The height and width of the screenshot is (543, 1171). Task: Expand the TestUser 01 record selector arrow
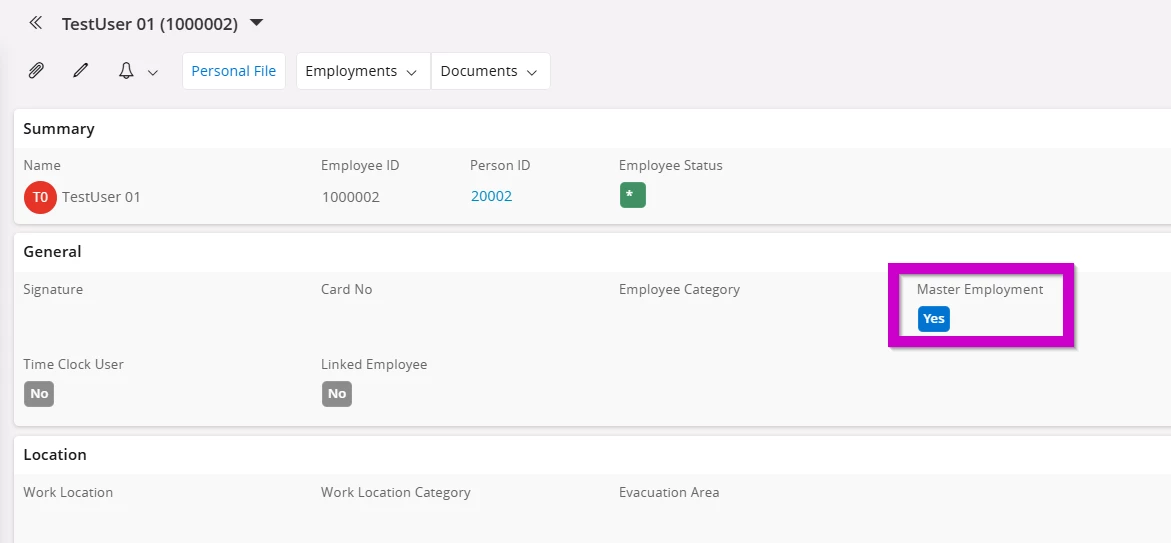click(256, 23)
